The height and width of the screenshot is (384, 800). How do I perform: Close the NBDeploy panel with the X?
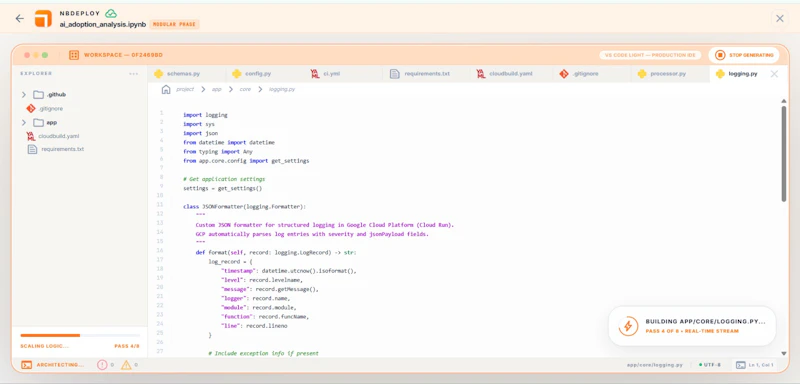[x=780, y=18]
